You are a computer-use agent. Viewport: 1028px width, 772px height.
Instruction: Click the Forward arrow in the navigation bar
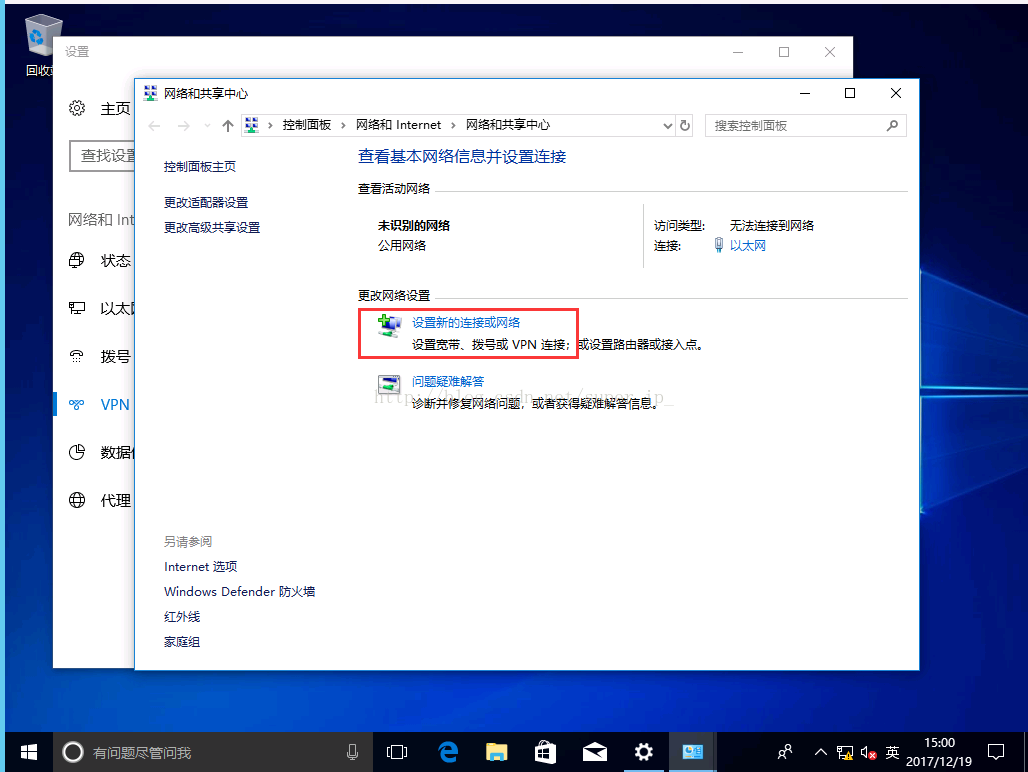184,126
